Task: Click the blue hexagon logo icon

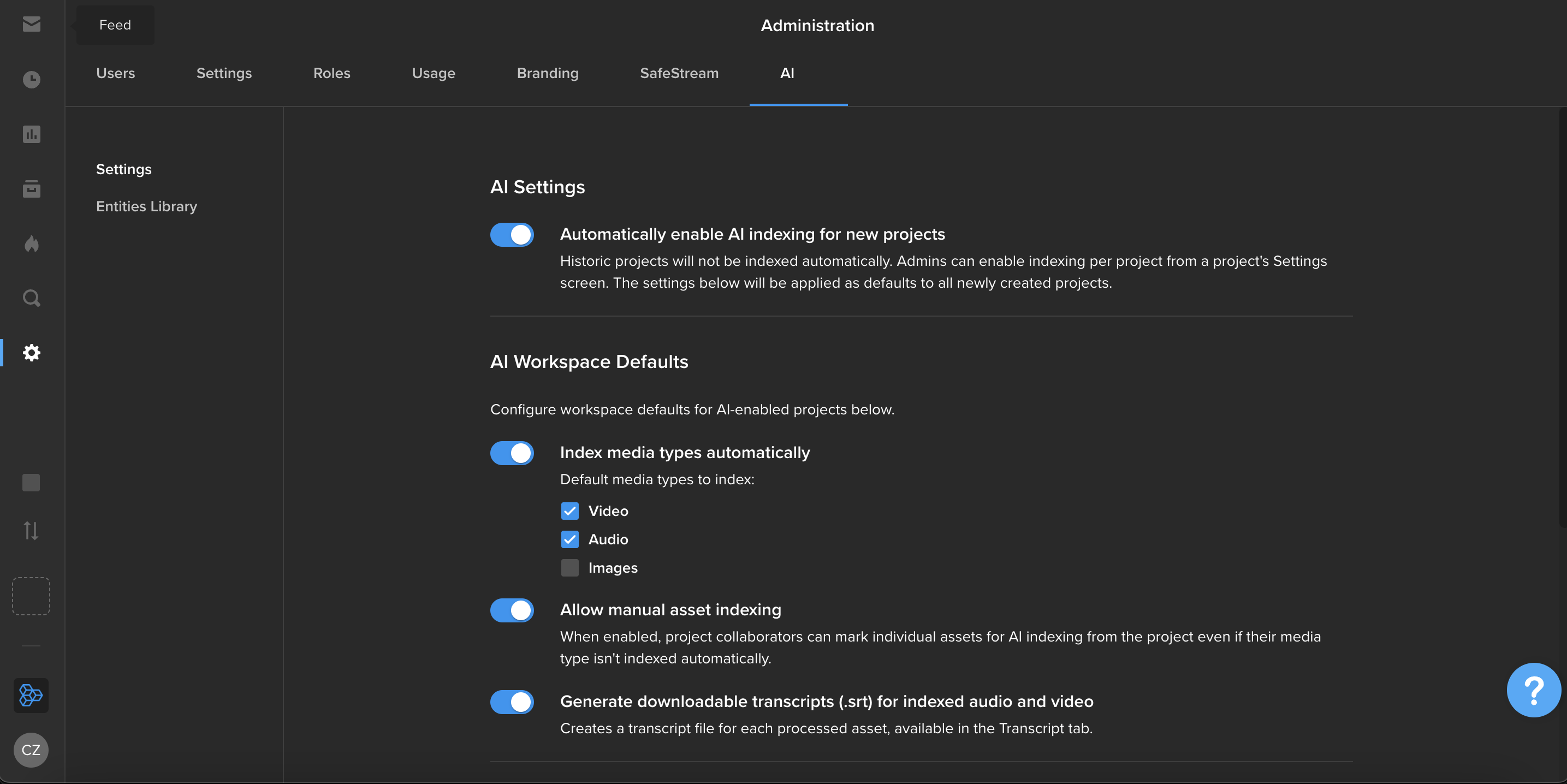Action: pos(31,695)
